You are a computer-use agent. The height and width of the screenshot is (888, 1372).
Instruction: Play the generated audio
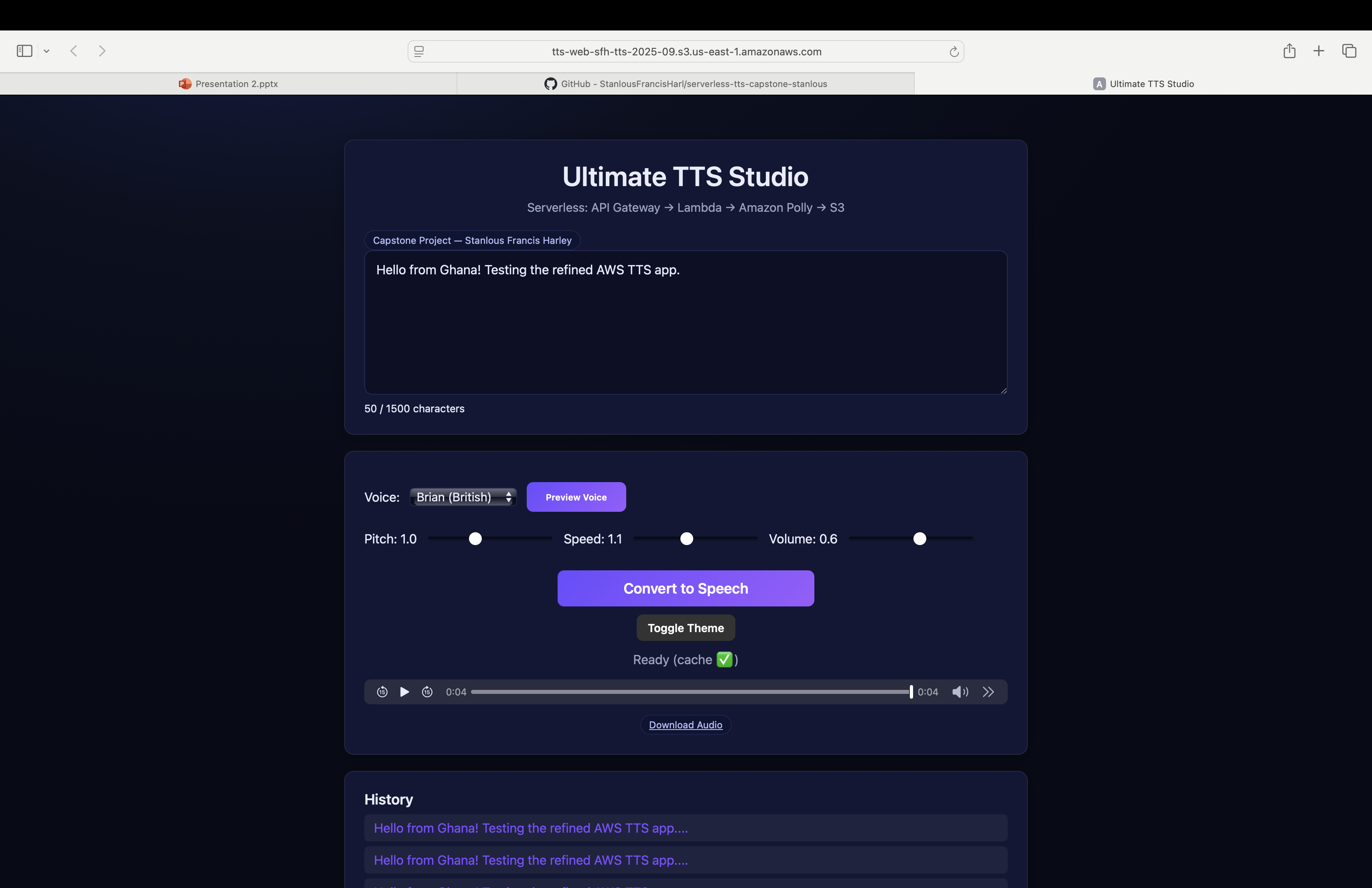(x=404, y=692)
